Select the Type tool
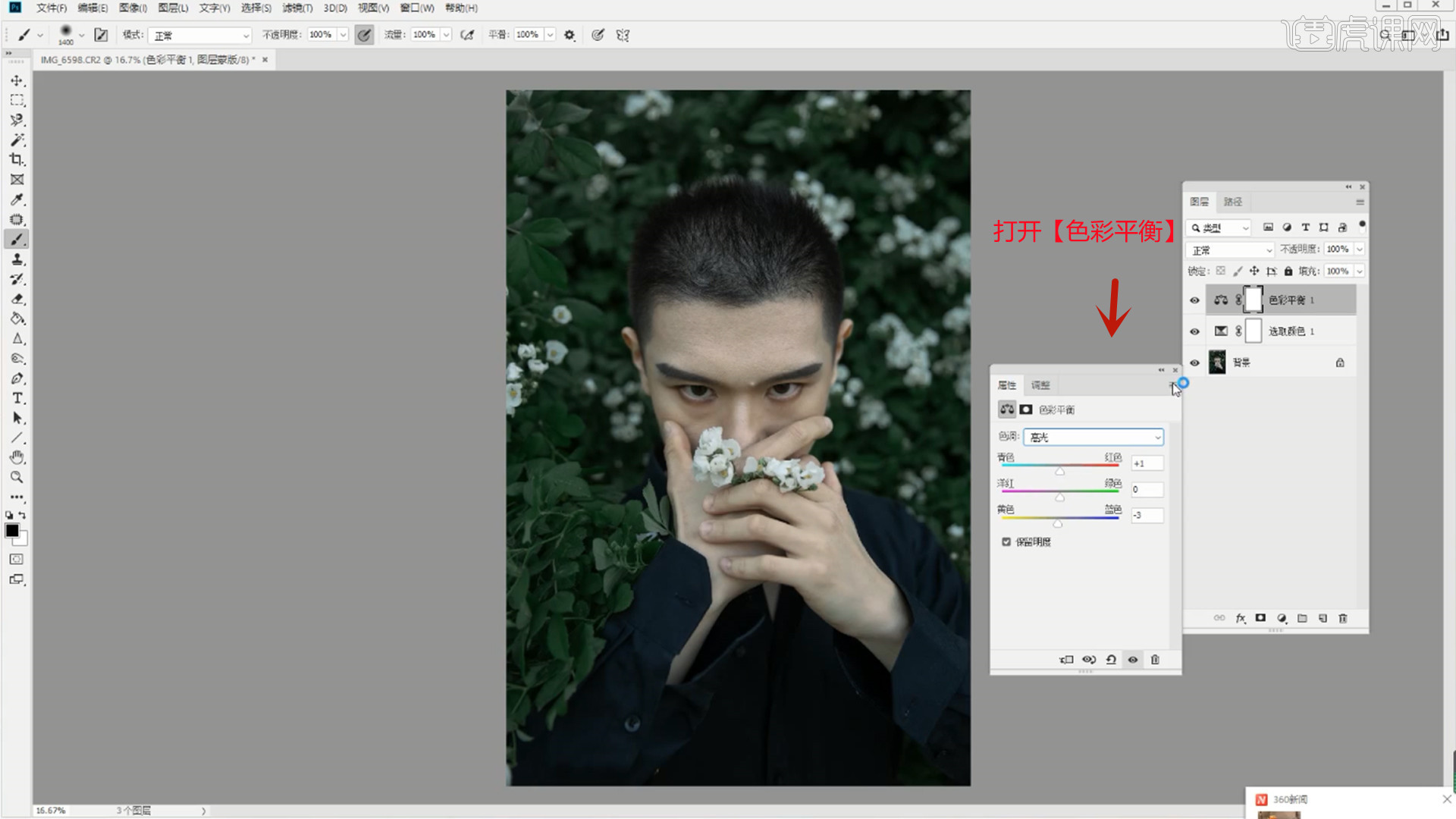1456x819 pixels. (17, 398)
